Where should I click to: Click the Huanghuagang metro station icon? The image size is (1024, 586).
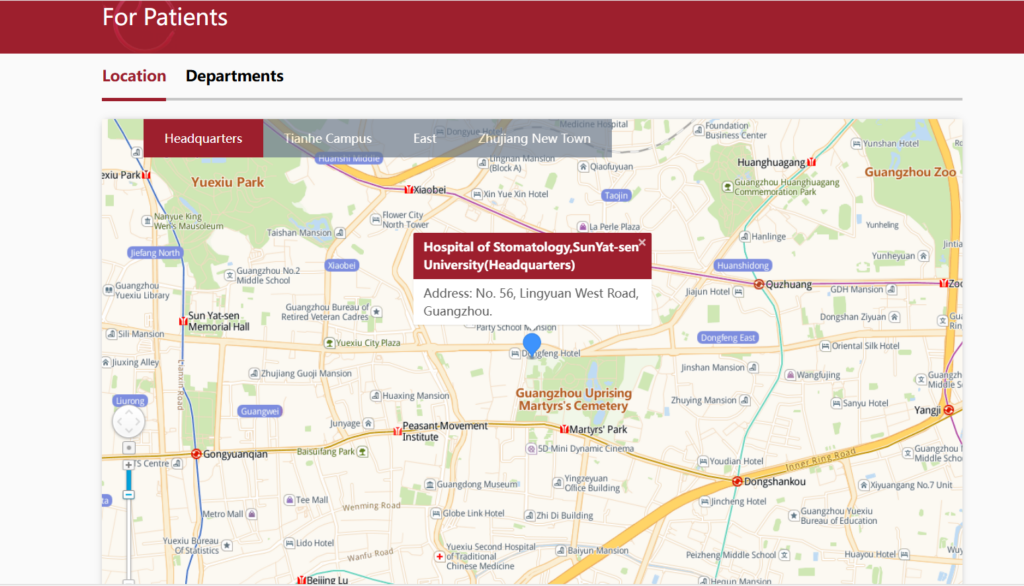point(811,162)
